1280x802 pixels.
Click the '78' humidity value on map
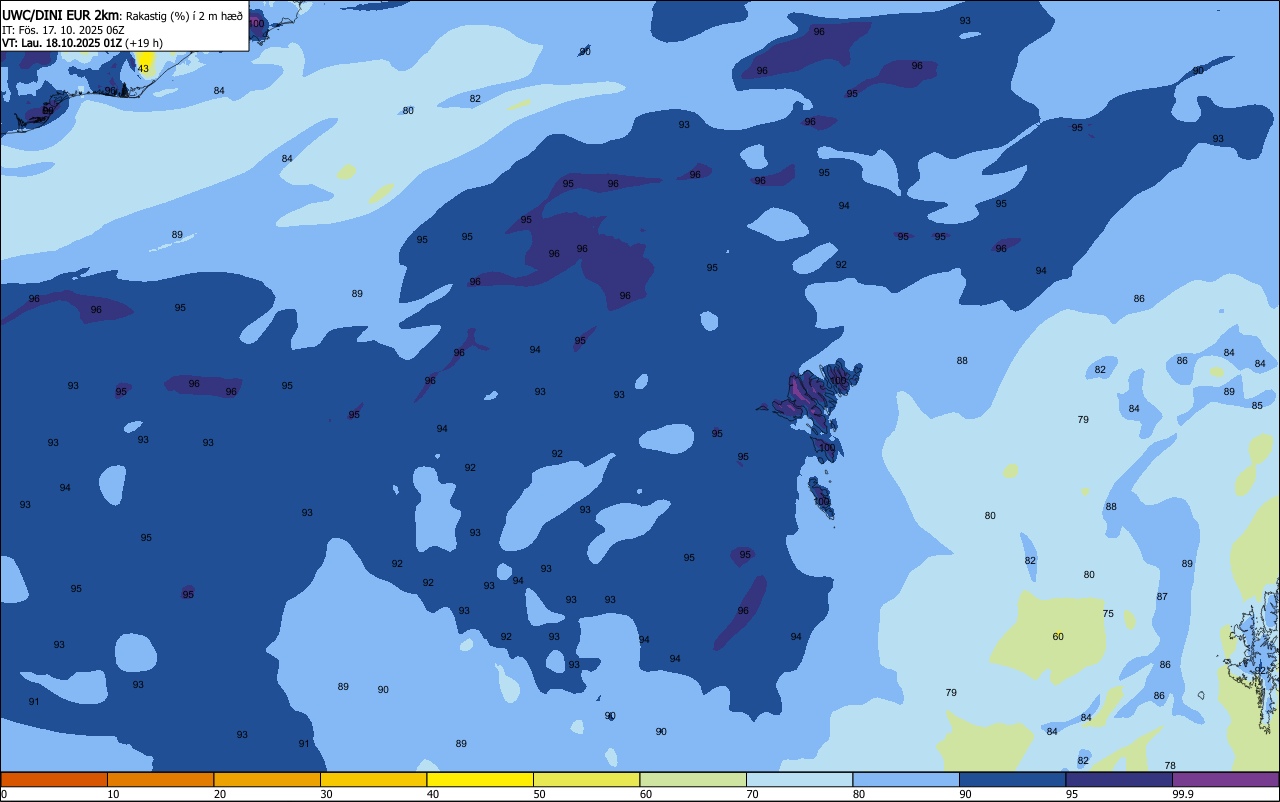click(1170, 765)
